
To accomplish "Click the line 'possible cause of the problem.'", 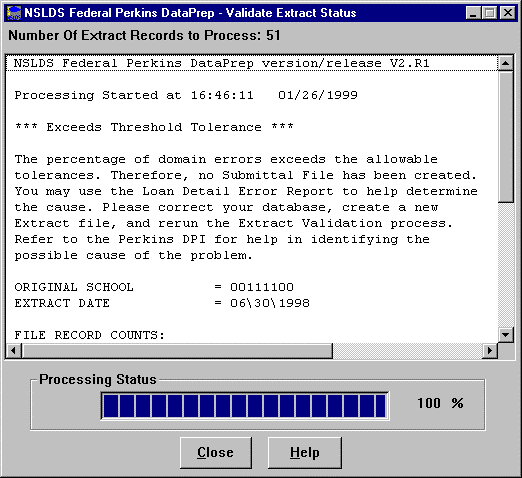I will point(133,255).
